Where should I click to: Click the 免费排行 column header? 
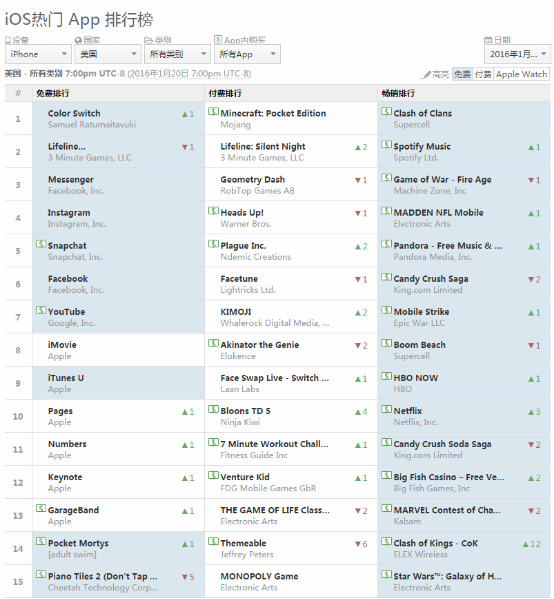pos(53,93)
